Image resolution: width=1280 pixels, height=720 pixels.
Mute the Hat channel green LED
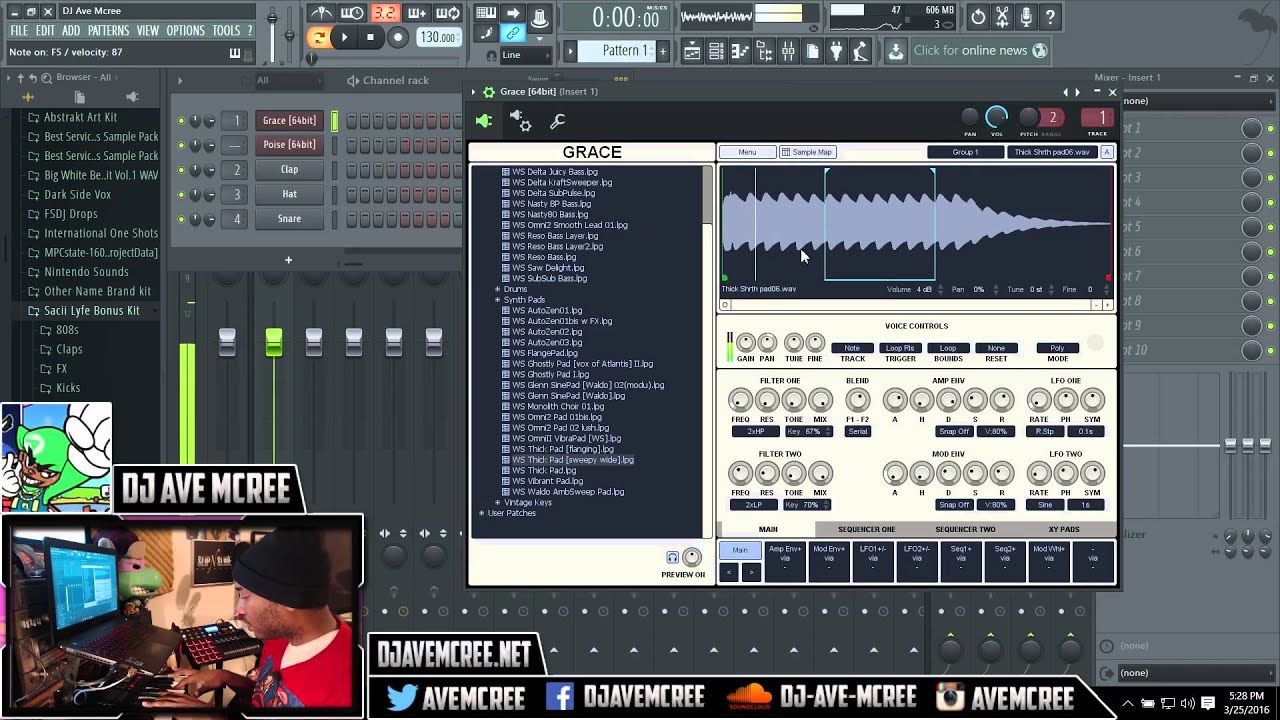point(181,195)
